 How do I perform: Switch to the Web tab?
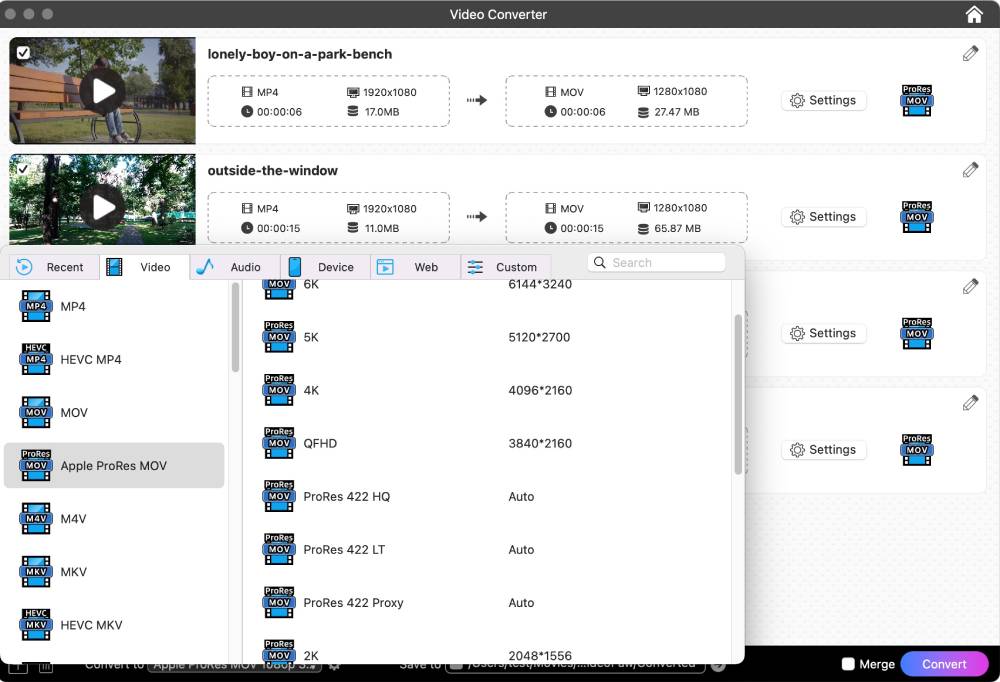[416, 267]
